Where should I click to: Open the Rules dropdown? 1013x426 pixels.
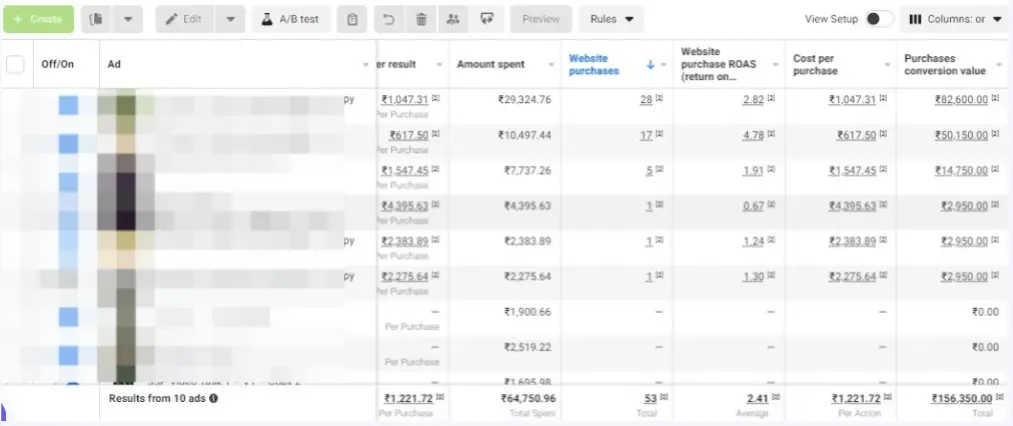tap(611, 19)
